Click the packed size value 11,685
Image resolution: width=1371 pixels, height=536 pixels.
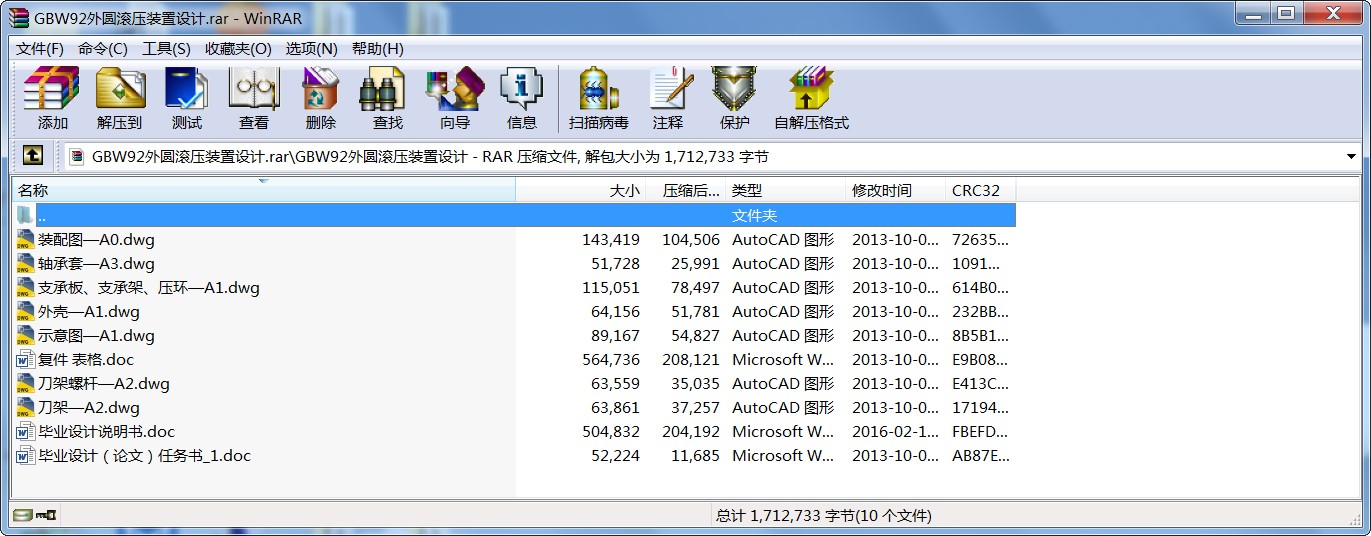(x=695, y=456)
